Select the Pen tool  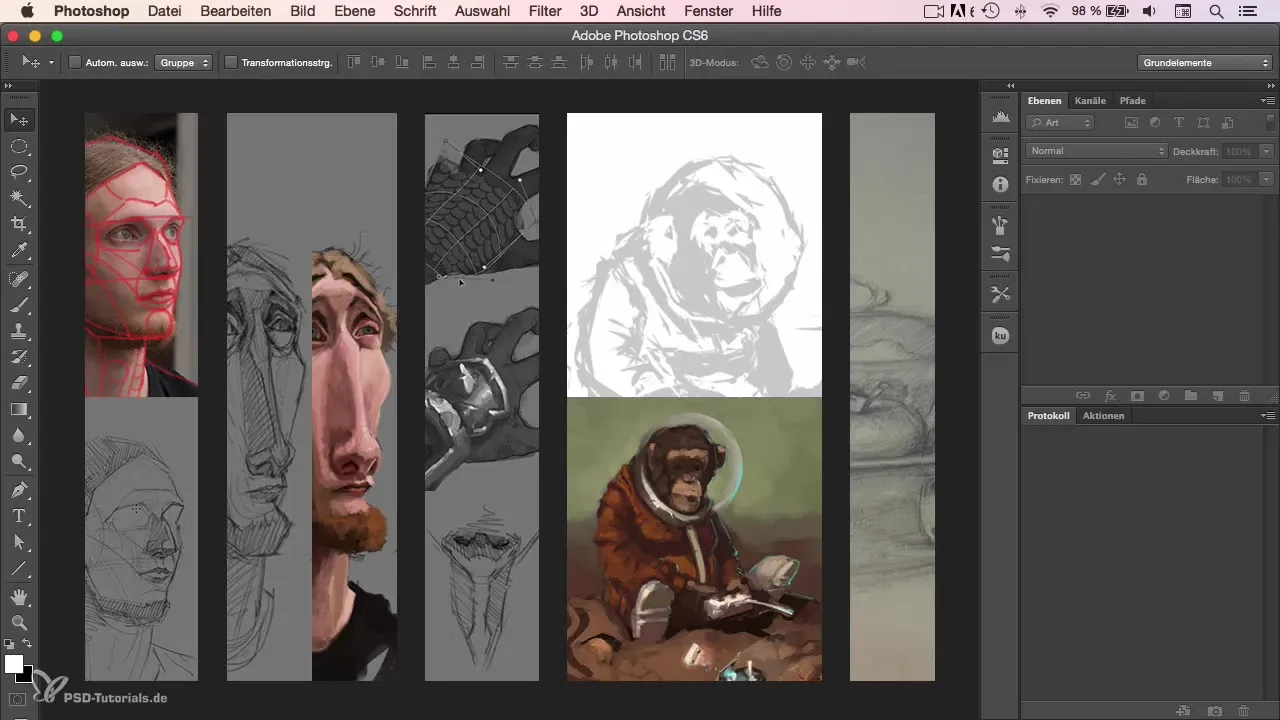click(19, 490)
